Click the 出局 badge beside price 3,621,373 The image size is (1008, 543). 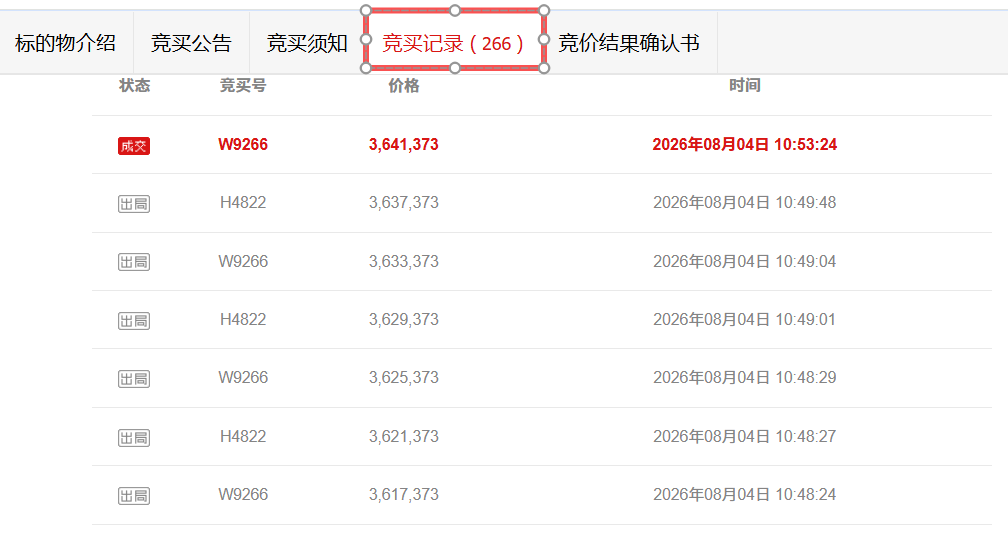click(x=134, y=438)
